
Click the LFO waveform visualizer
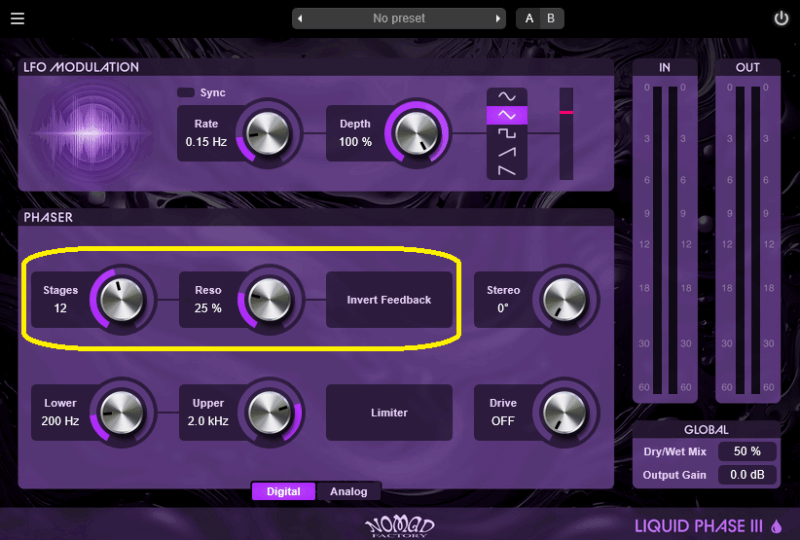click(x=92, y=132)
